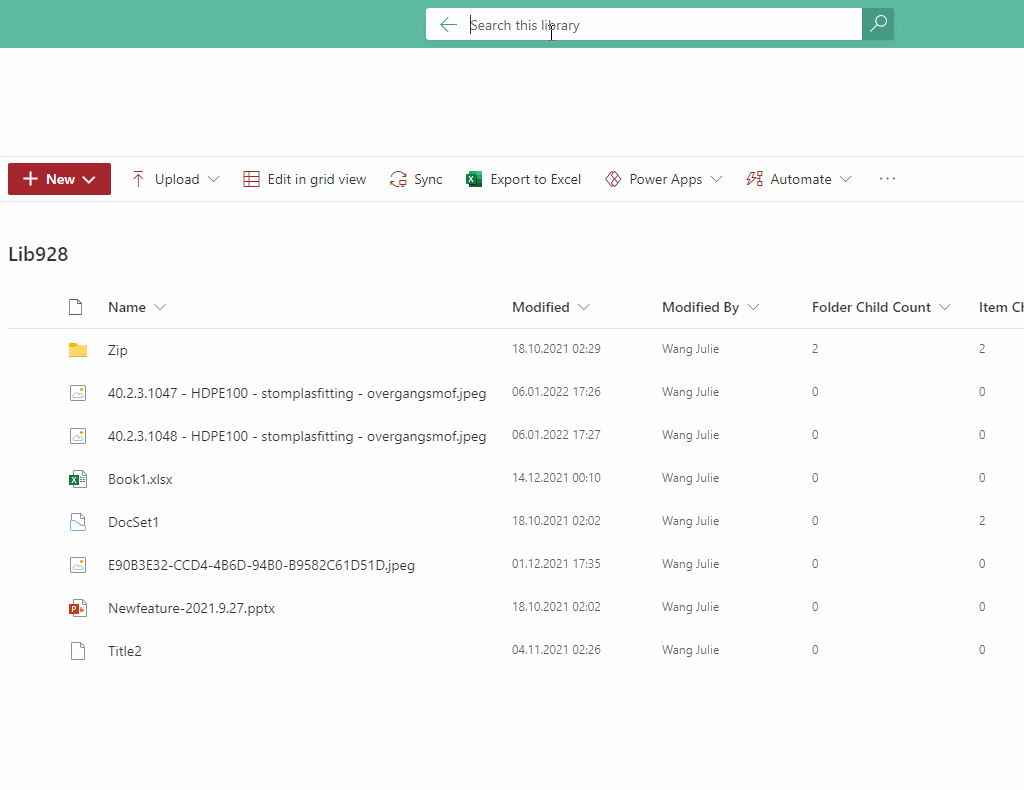Viewport: 1024px width, 790px height.
Task: Open the ellipsis overflow menu
Action: pos(887,178)
